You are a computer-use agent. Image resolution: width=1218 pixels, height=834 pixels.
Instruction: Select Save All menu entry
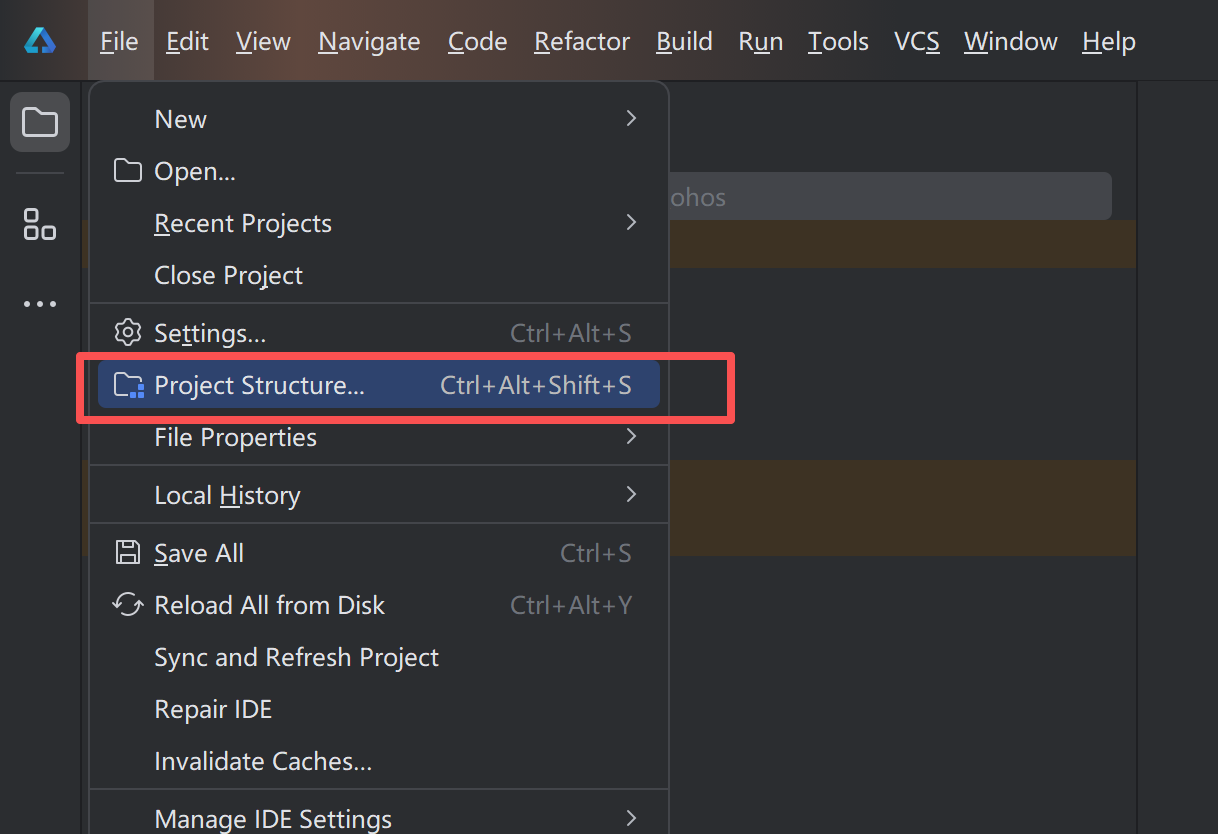379,553
